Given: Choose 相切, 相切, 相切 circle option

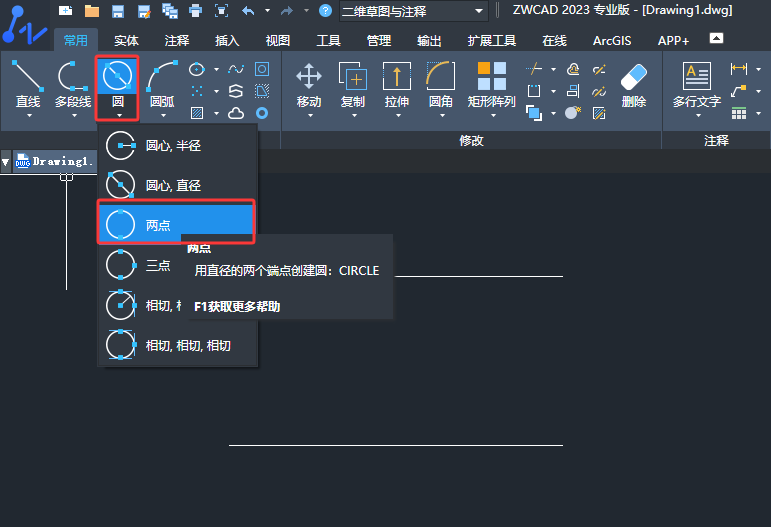Looking at the screenshot, I should [x=178, y=346].
